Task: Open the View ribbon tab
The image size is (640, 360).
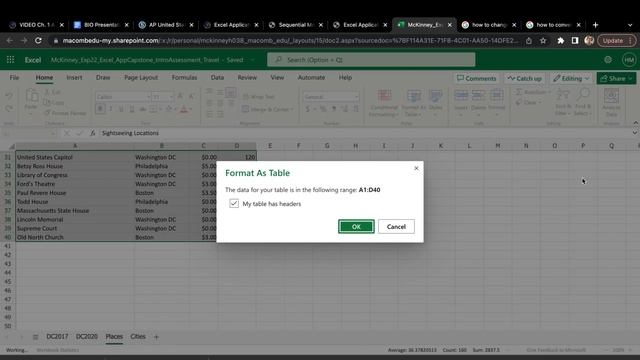Action: [277, 78]
